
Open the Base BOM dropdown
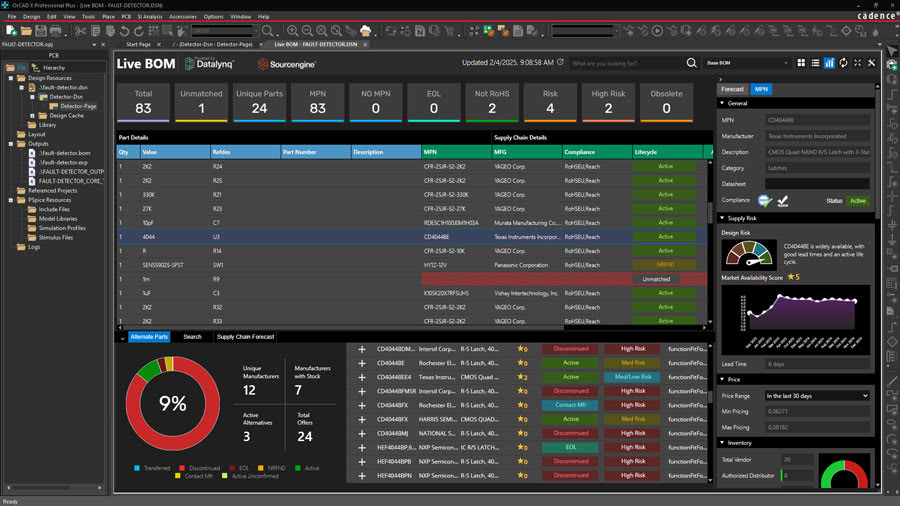(747, 63)
